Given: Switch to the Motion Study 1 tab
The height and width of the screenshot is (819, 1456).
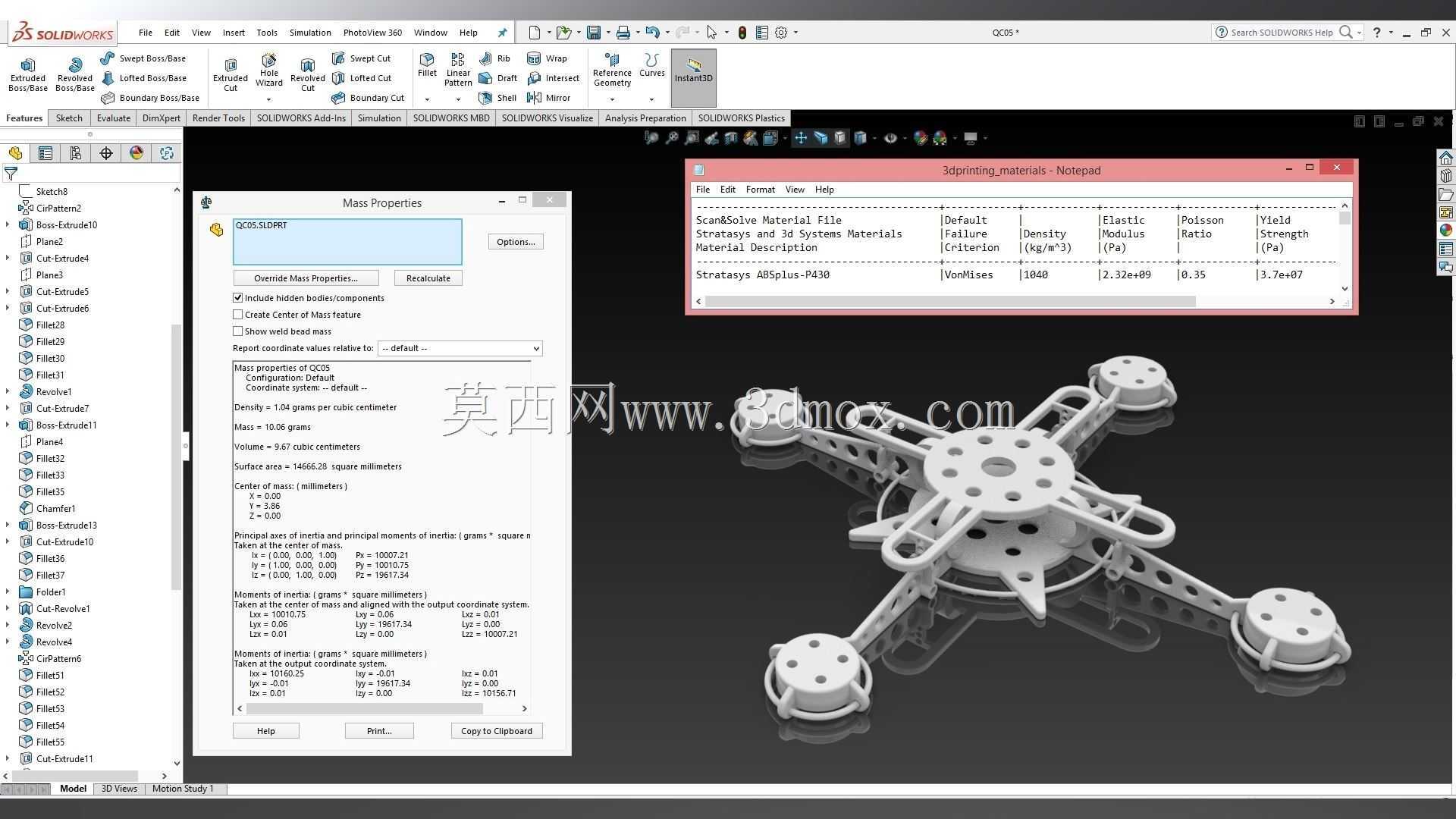Looking at the screenshot, I should (x=183, y=789).
